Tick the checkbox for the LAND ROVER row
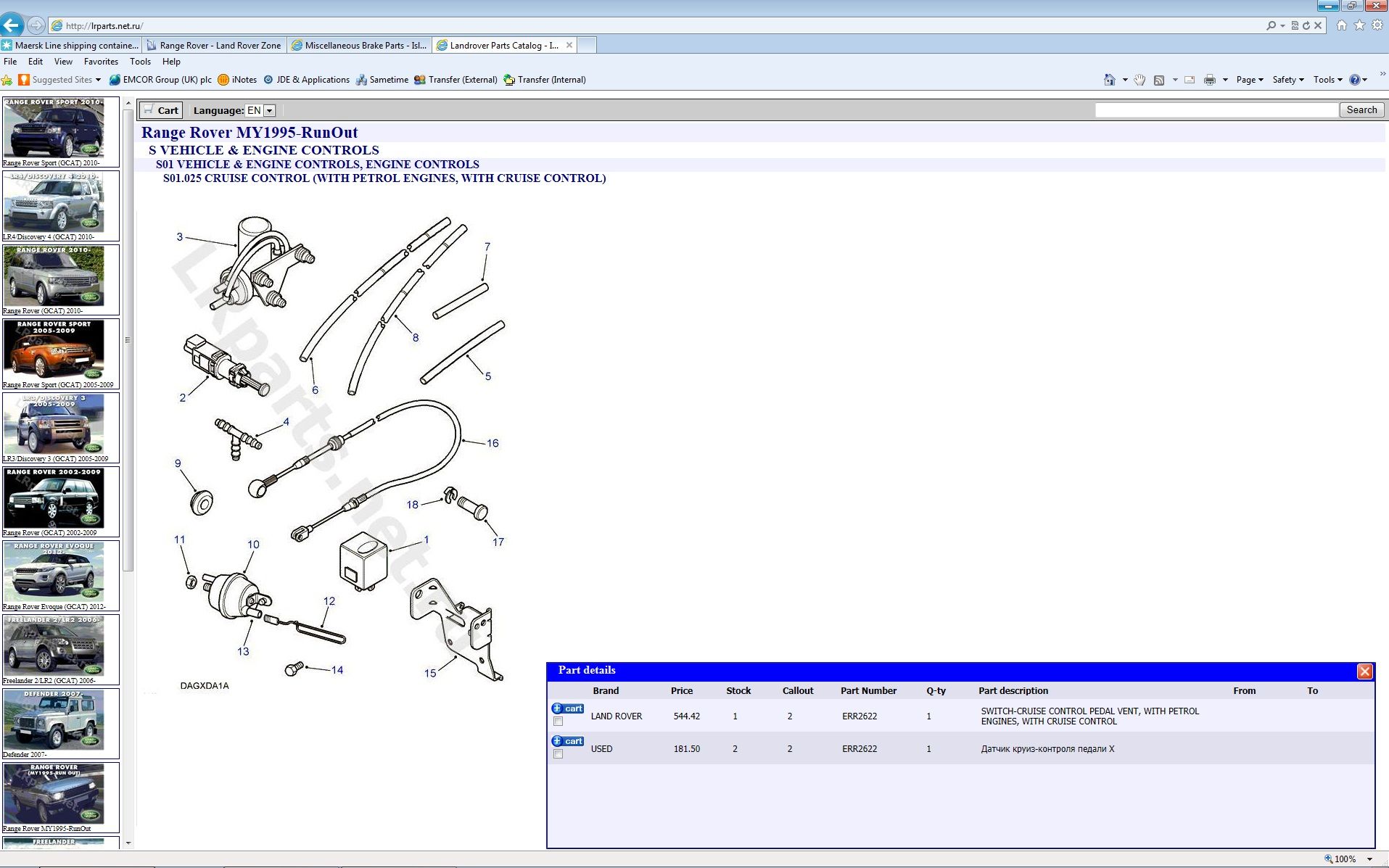1389x868 pixels. [558, 722]
